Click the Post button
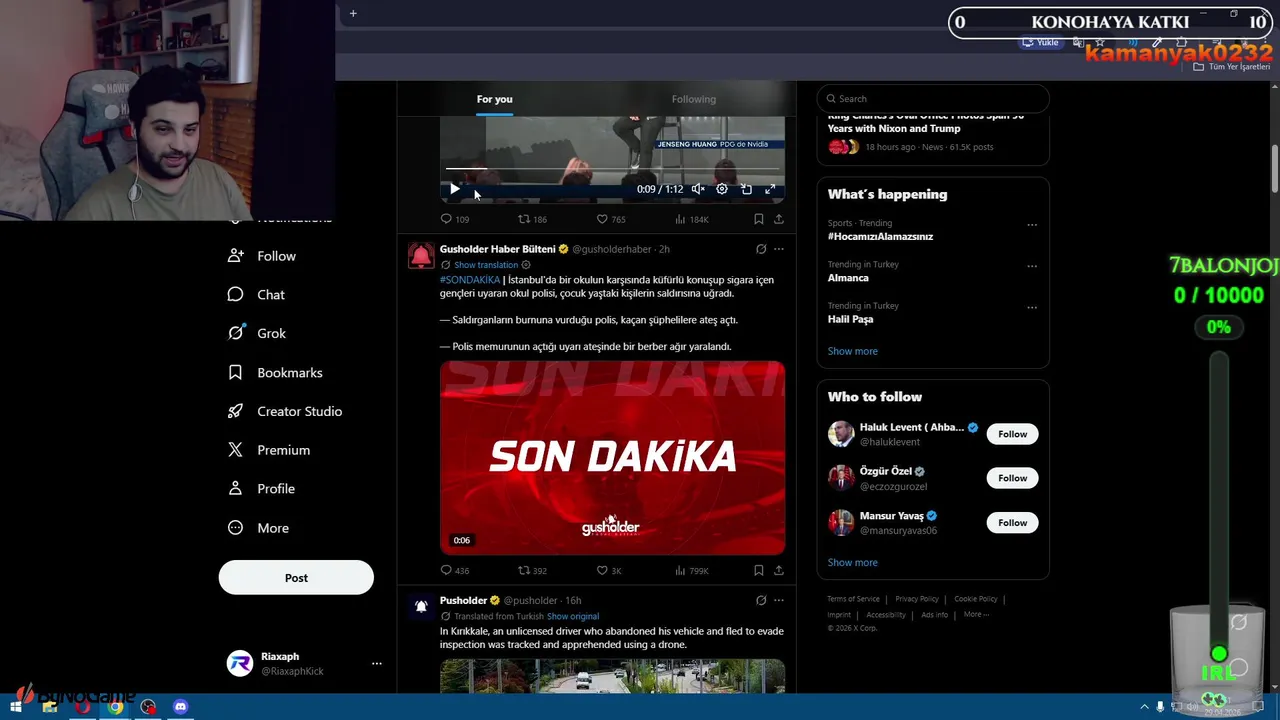Viewport: 1280px width, 720px height. (x=296, y=578)
